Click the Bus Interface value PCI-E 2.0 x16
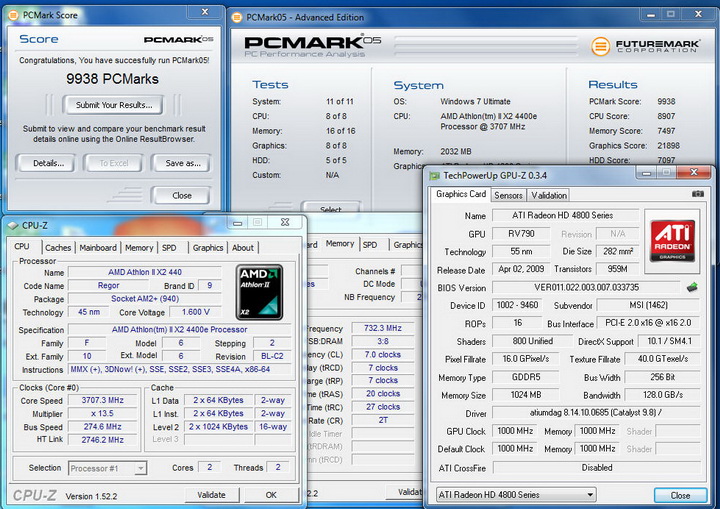Image resolution: width=720 pixels, height=509 pixels. click(x=648, y=323)
